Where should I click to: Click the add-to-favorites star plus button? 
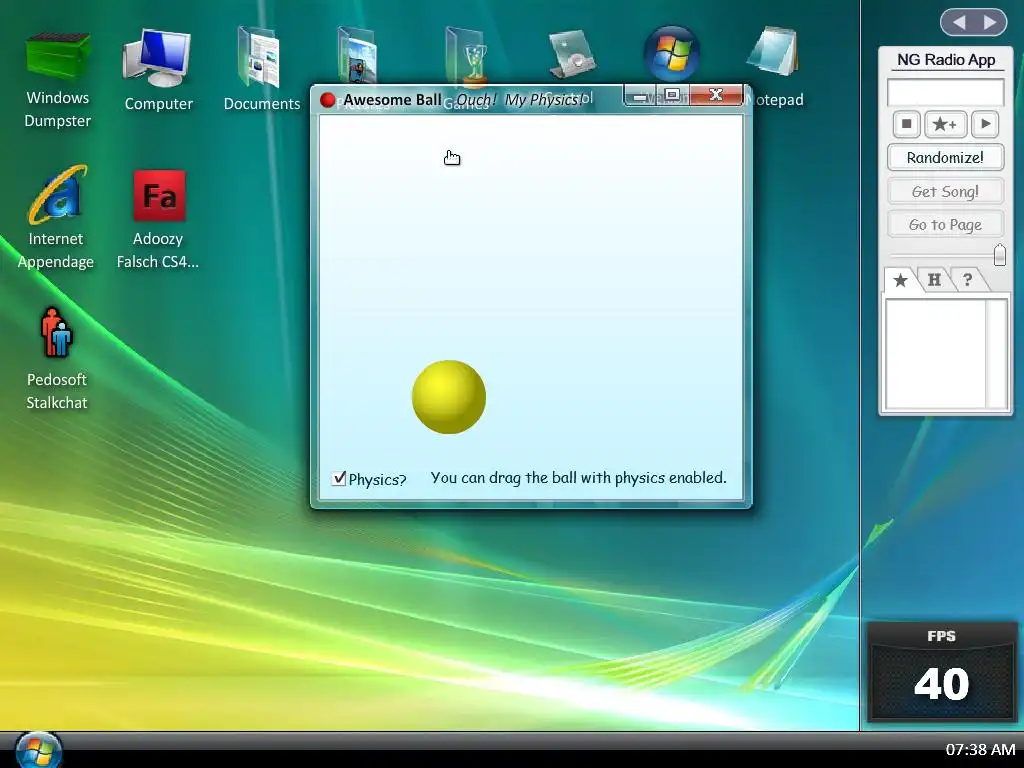pos(945,124)
